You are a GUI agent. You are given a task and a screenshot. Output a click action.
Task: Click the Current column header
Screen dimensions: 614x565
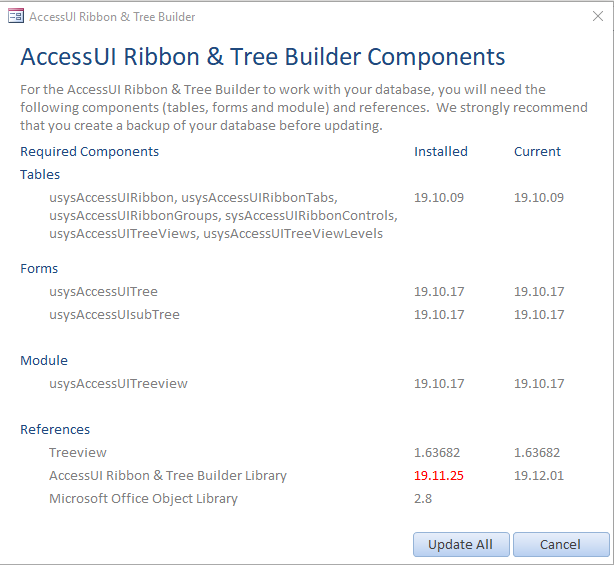click(x=537, y=152)
